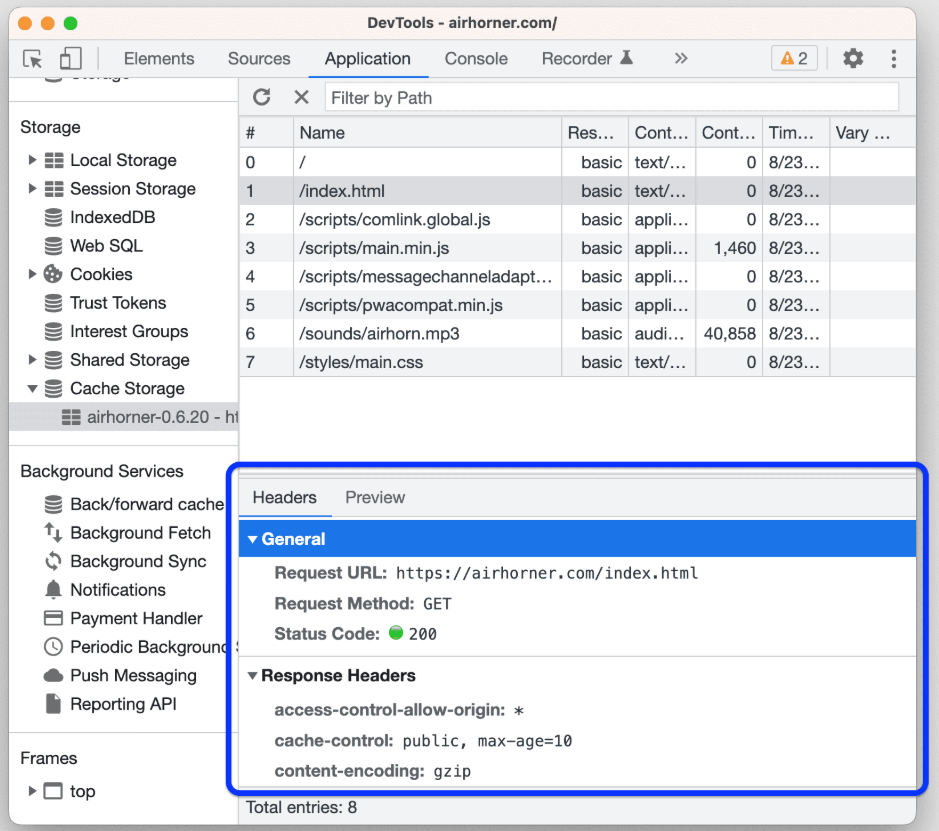Sort entries by the Name column header

click(x=427, y=133)
